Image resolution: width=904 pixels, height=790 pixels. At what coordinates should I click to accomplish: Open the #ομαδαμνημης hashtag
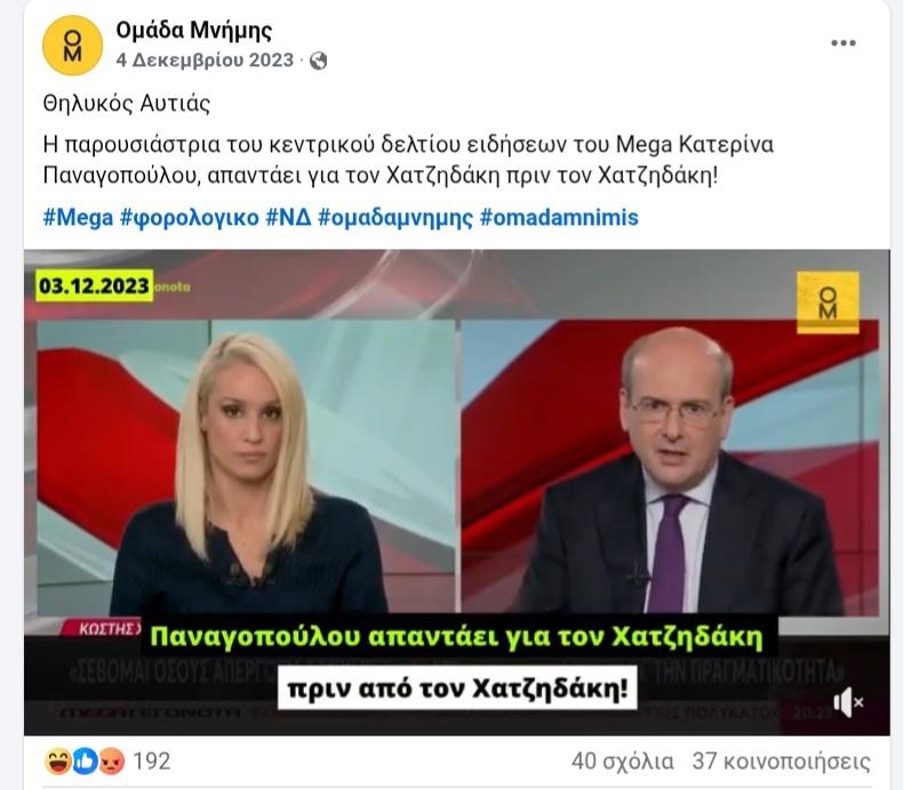(x=395, y=218)
